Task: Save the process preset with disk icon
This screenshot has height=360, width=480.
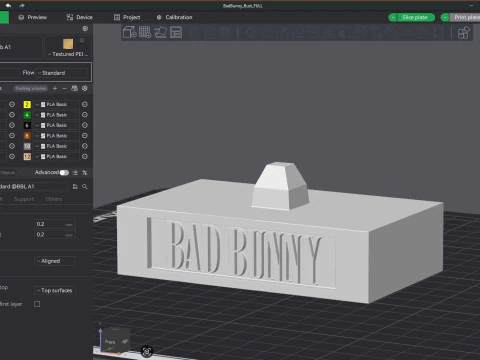Action: pos(75,187)
